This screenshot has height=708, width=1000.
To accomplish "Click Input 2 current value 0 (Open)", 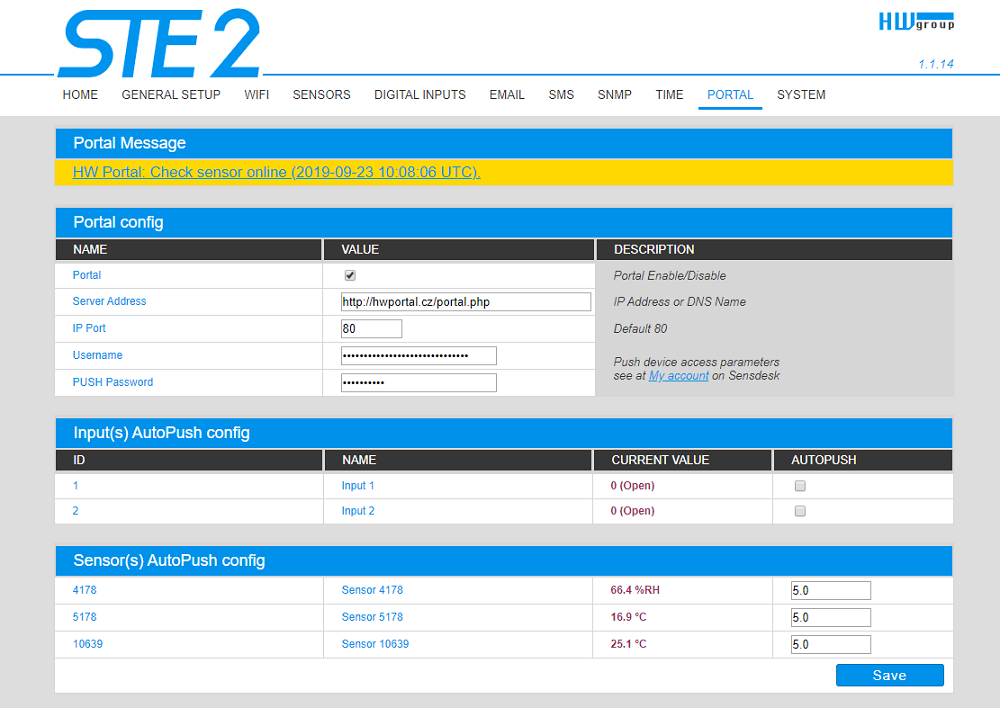I will tap(633, 511).
